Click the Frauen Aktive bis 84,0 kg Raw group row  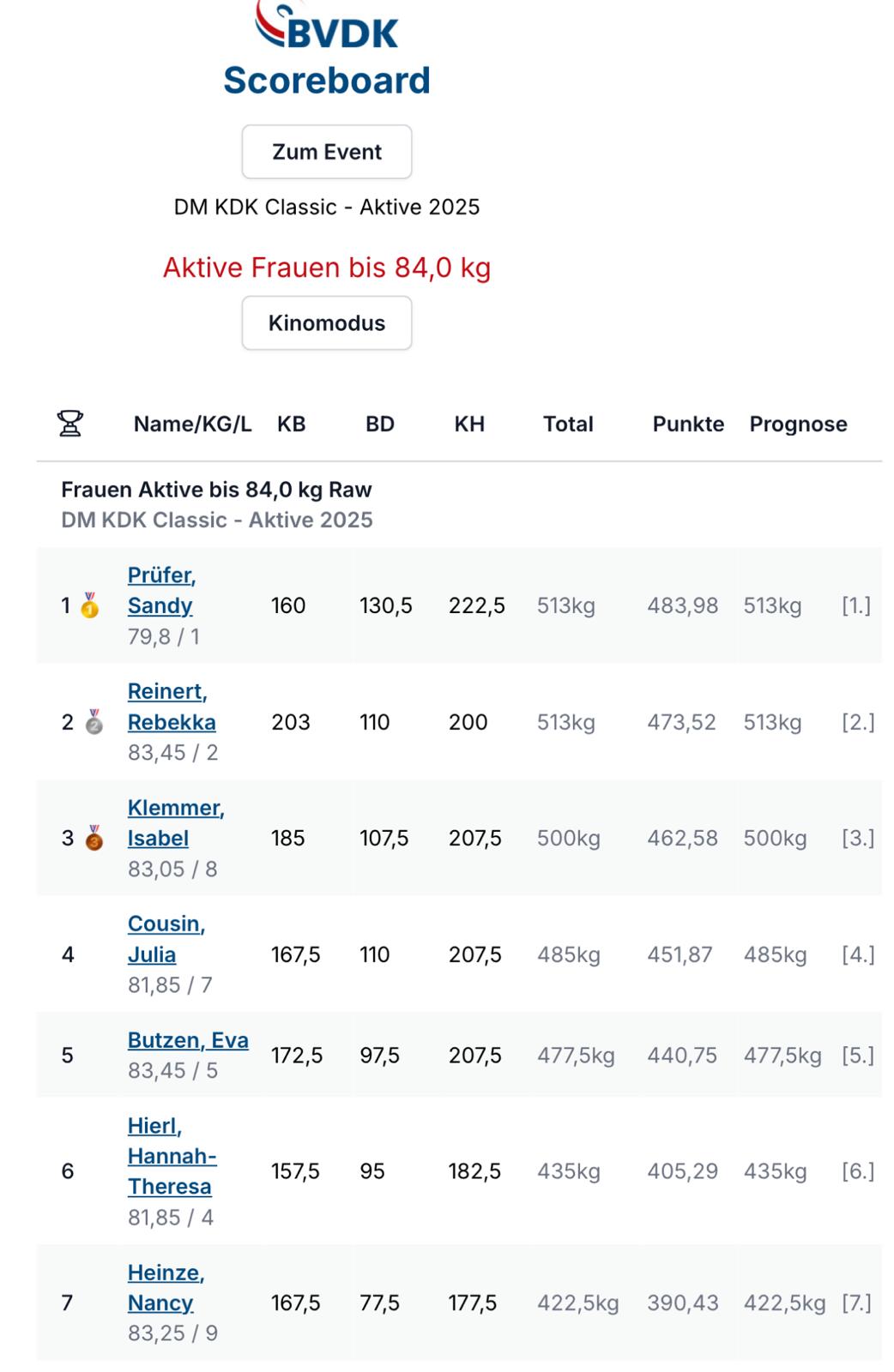tap(459, 504)
